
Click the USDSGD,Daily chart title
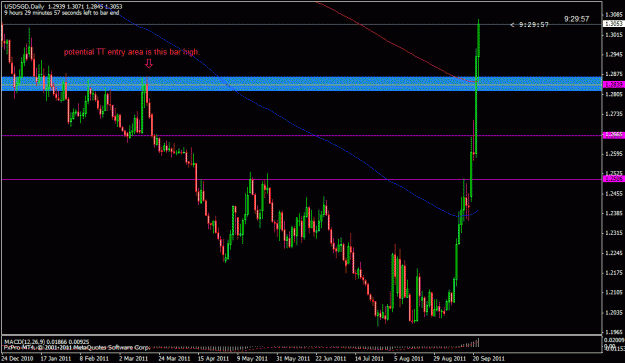[x=24, y=7]
